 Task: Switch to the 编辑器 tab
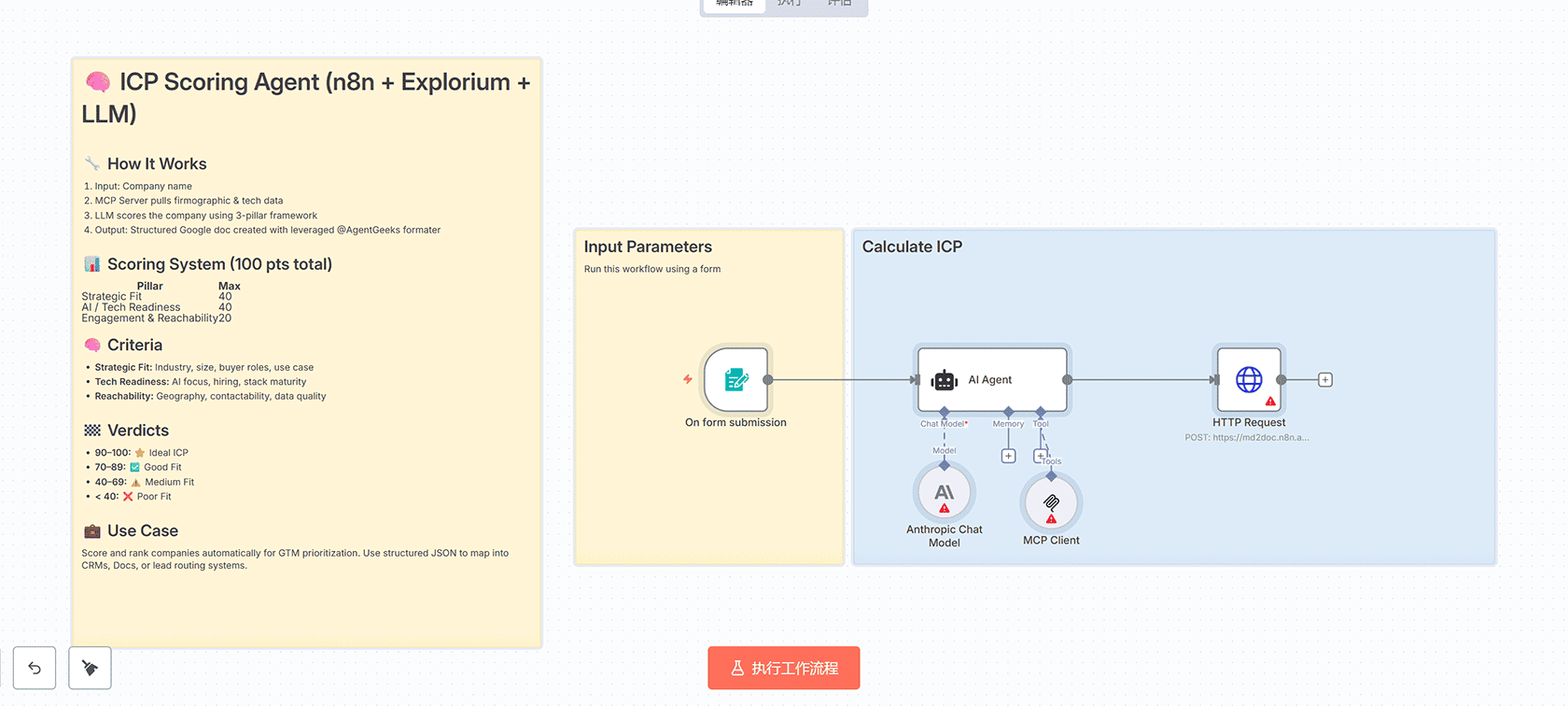735,4
